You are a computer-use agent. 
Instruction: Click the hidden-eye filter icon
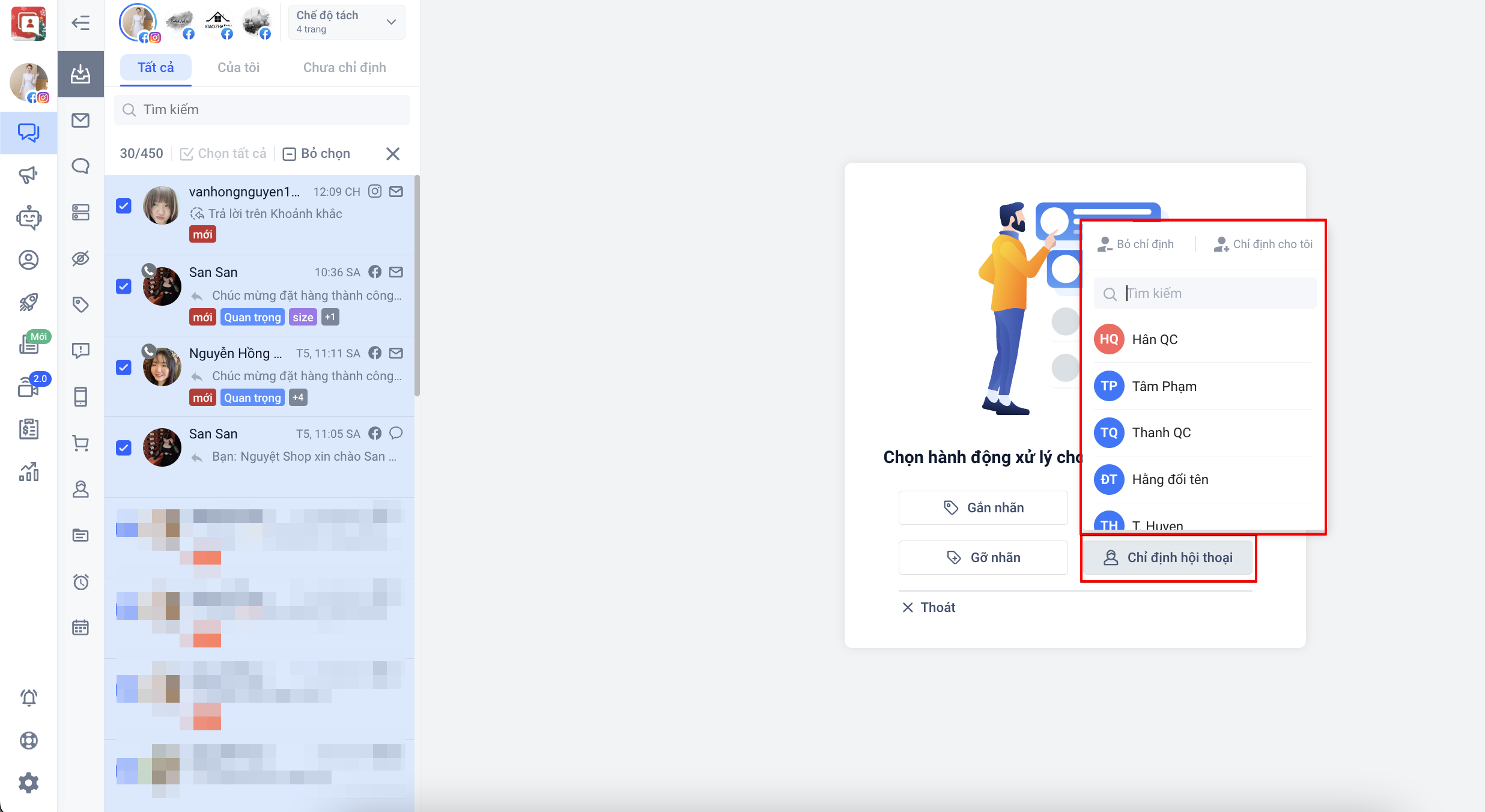(x=80, y=258)
